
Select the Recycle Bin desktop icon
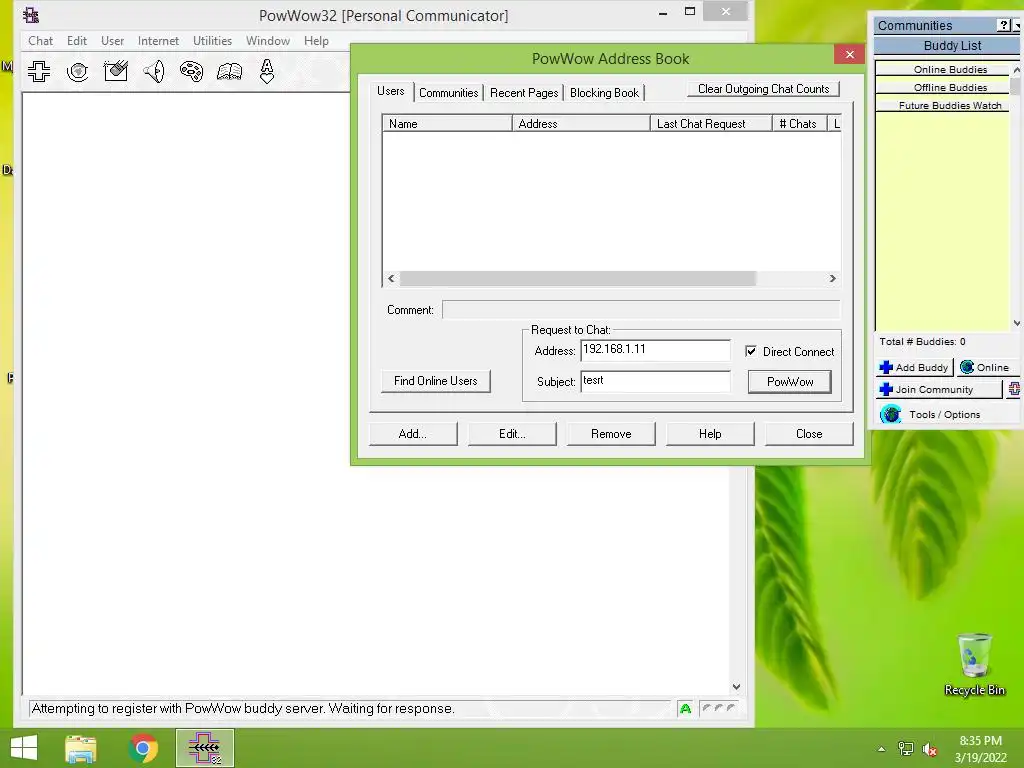point(974,664)
